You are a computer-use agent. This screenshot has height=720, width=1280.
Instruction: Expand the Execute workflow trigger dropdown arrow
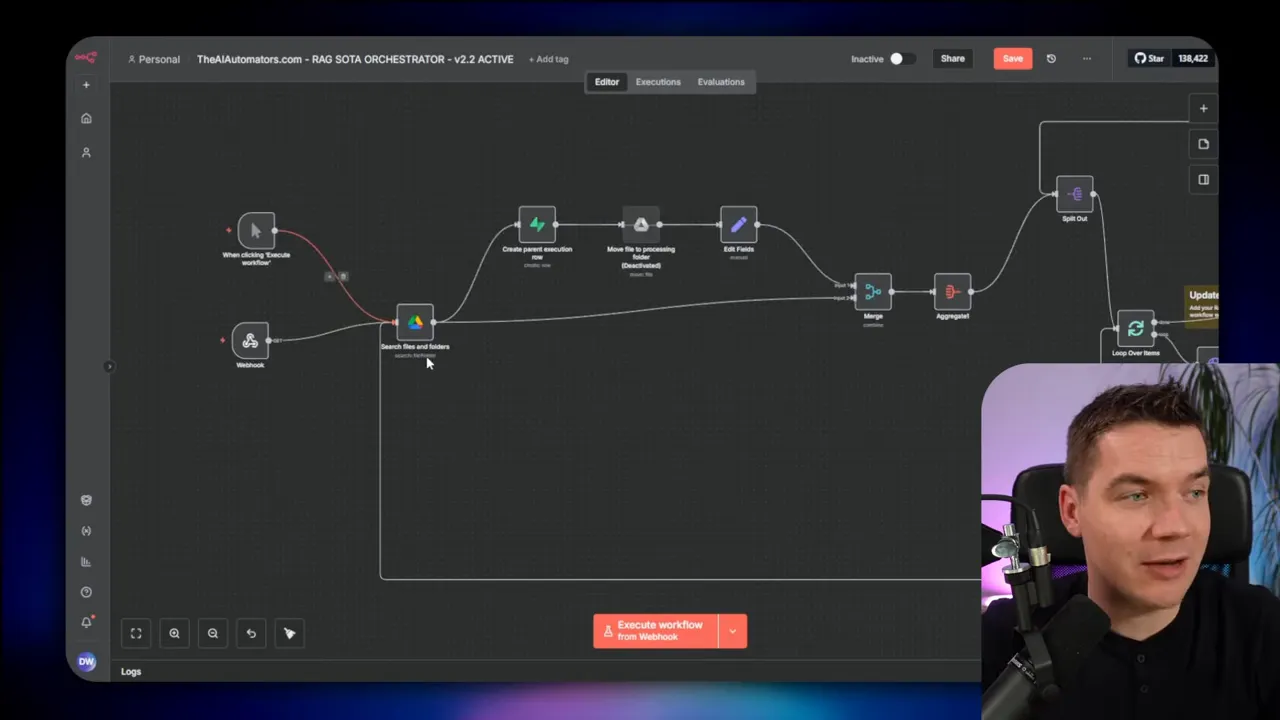tap(733, 631)
